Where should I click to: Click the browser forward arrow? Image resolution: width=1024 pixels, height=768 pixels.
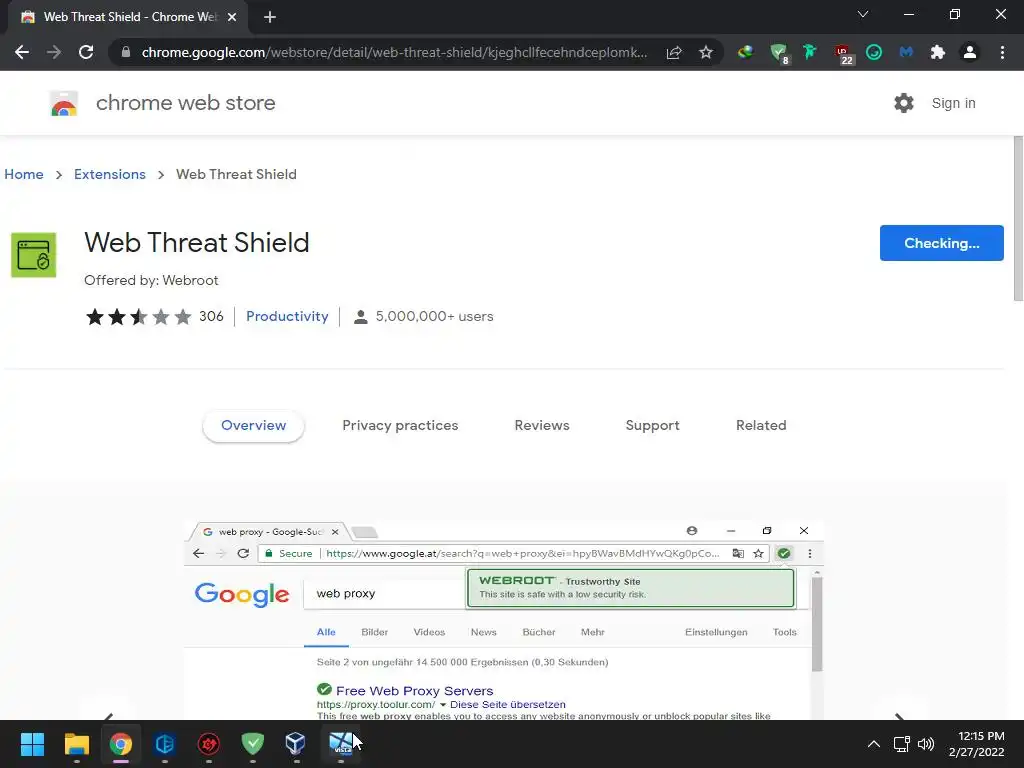pos(54,52)
